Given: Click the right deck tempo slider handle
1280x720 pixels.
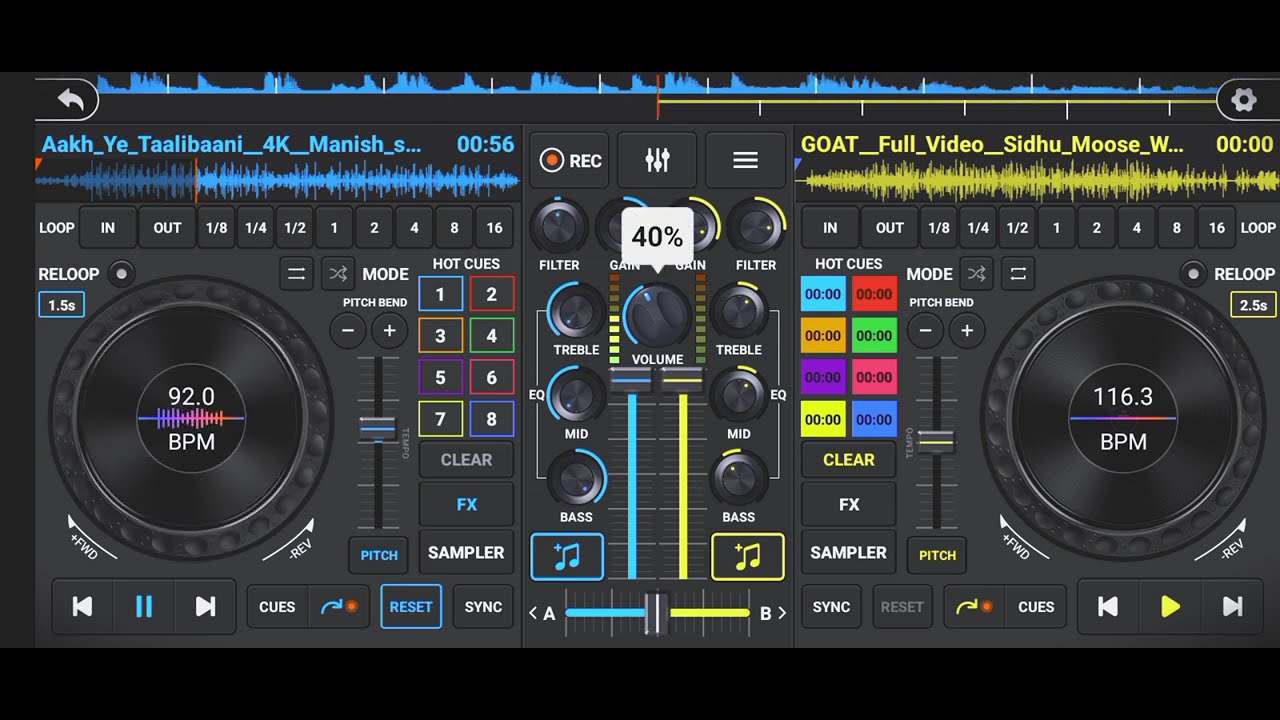Looking at the screenshot, I should [x=937, y=440].
